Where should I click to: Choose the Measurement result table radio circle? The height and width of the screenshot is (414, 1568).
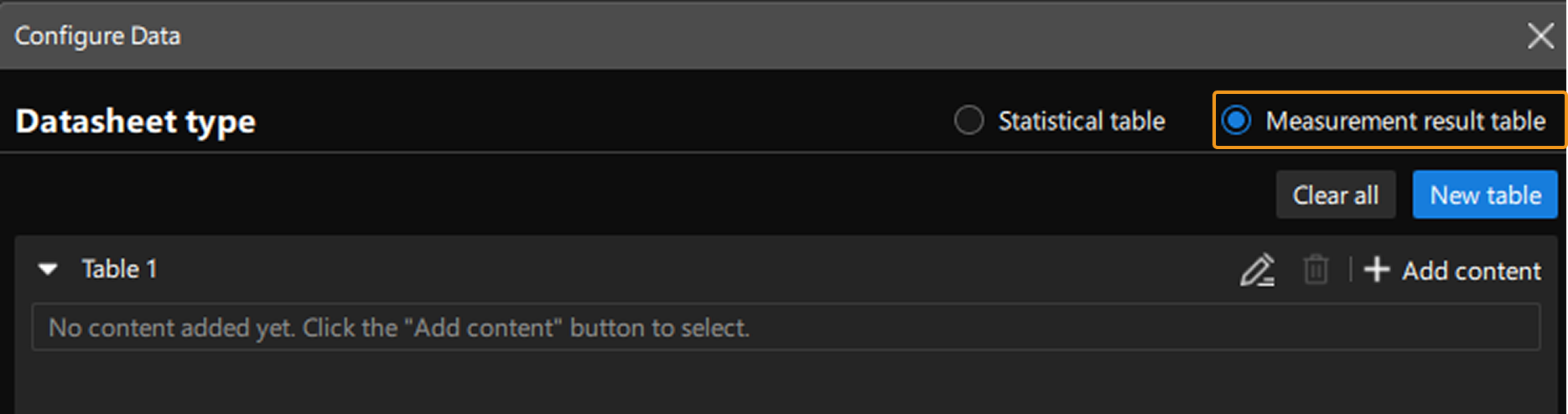tap(1236, 121)
